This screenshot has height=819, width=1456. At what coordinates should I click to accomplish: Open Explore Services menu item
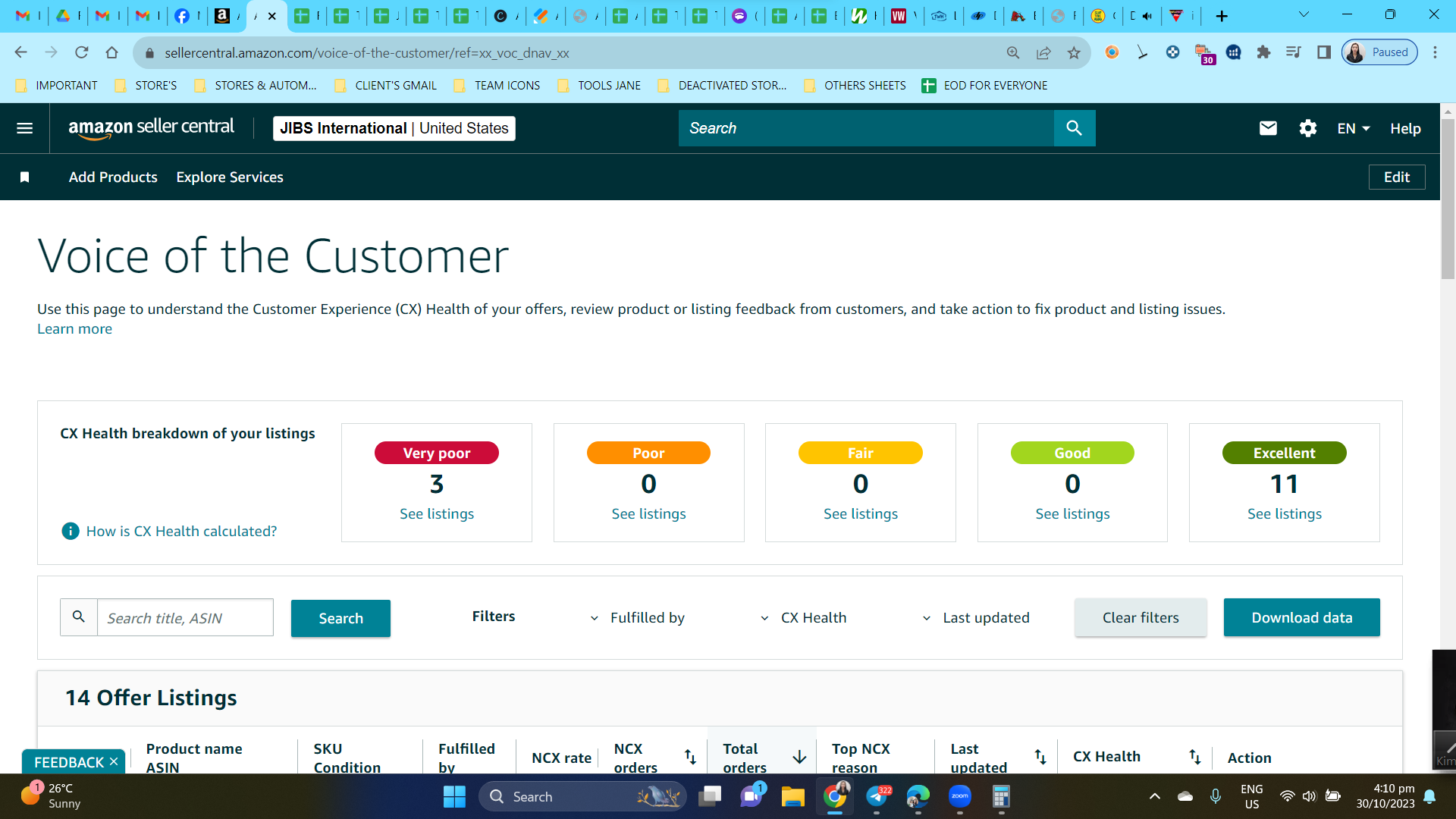(x=230, y=177)
